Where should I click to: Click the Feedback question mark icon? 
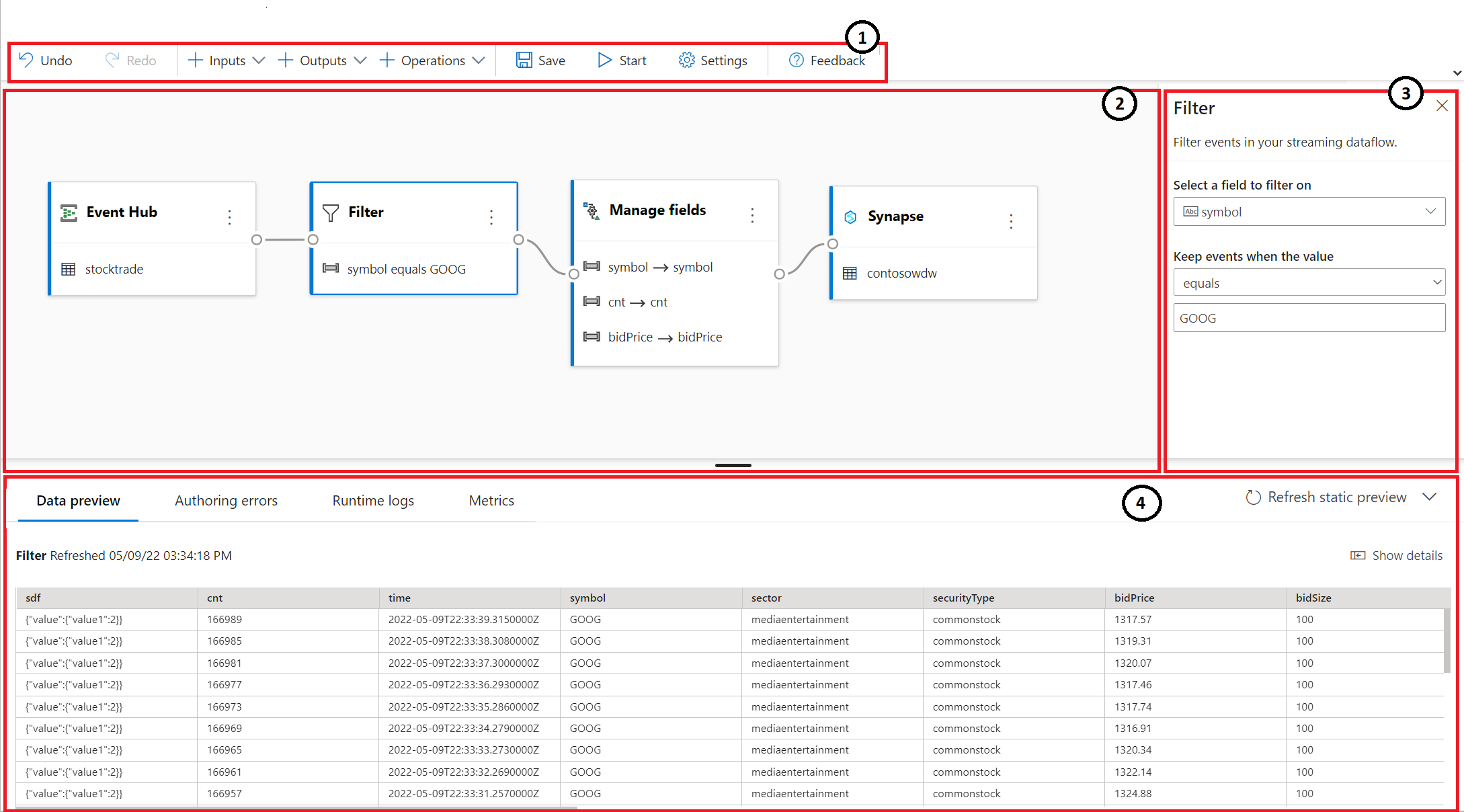coord(796,60)
